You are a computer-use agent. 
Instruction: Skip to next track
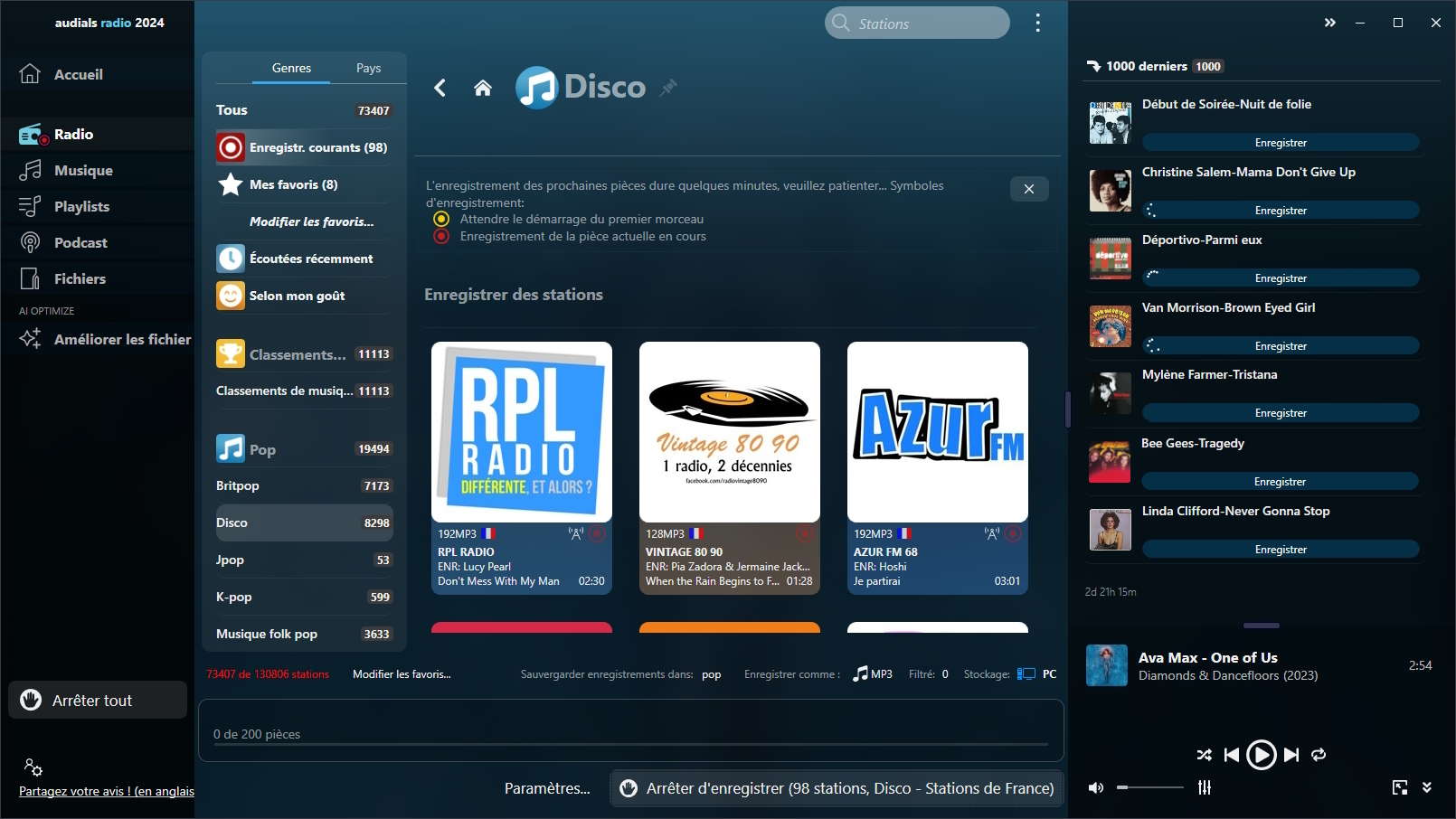coord(1291,755)
